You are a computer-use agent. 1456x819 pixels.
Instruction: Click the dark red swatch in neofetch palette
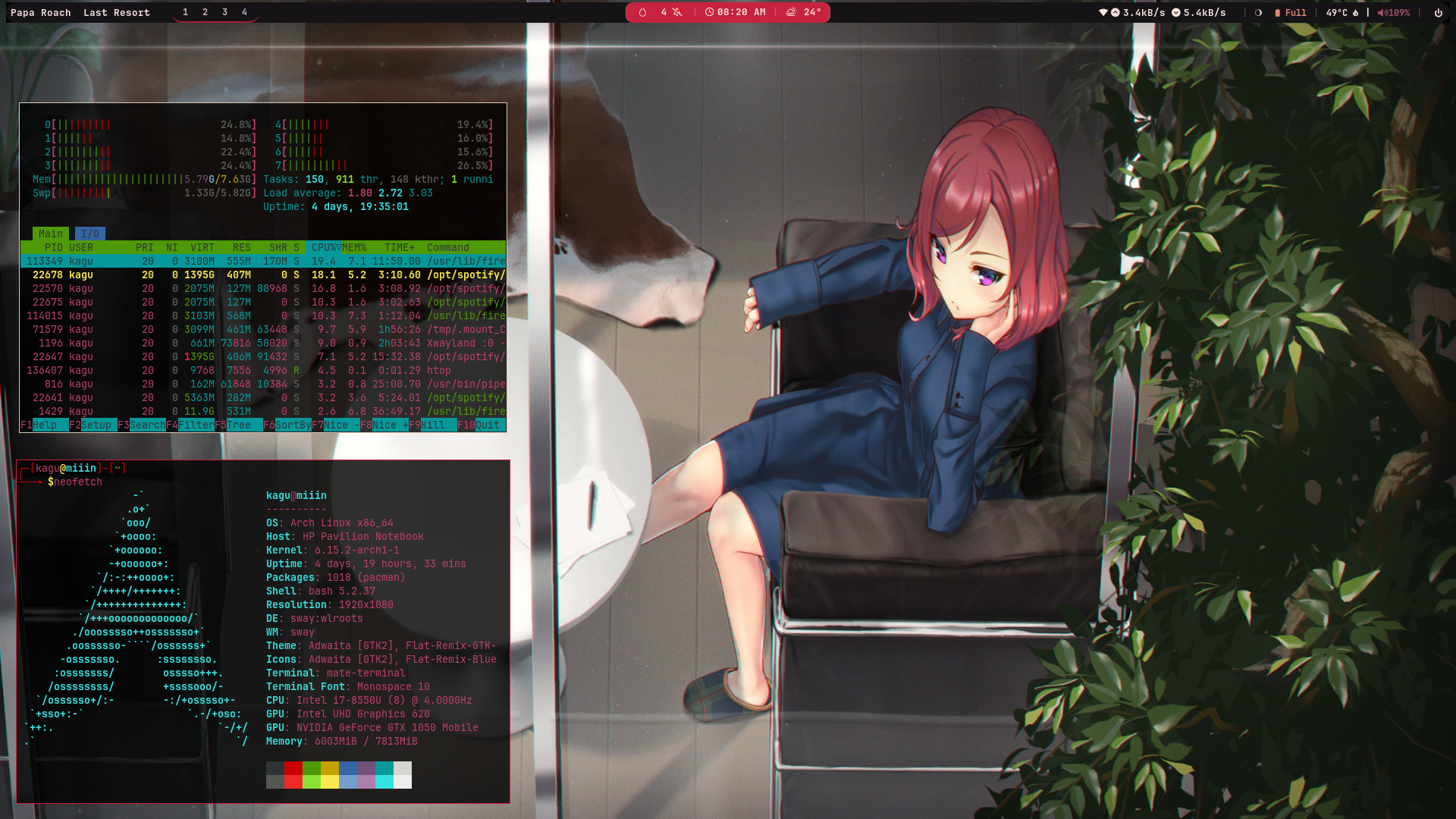click(293, 768)
